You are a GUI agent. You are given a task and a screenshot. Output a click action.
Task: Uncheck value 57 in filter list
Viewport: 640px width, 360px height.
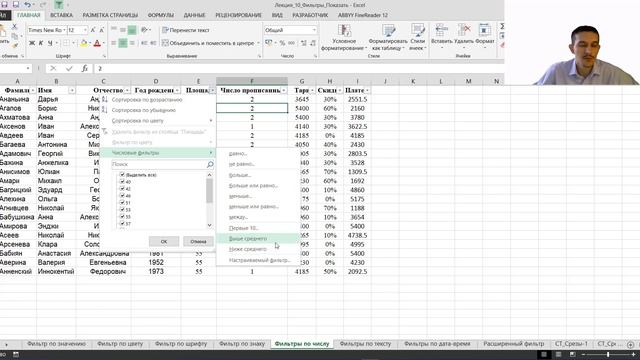(122, 223)
